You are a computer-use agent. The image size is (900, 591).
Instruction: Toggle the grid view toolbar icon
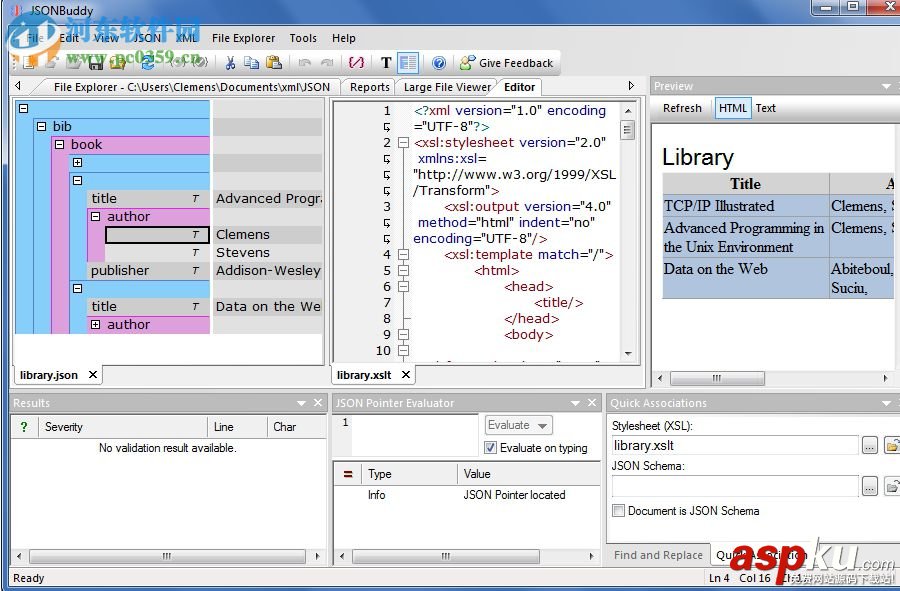coord(408,63)
